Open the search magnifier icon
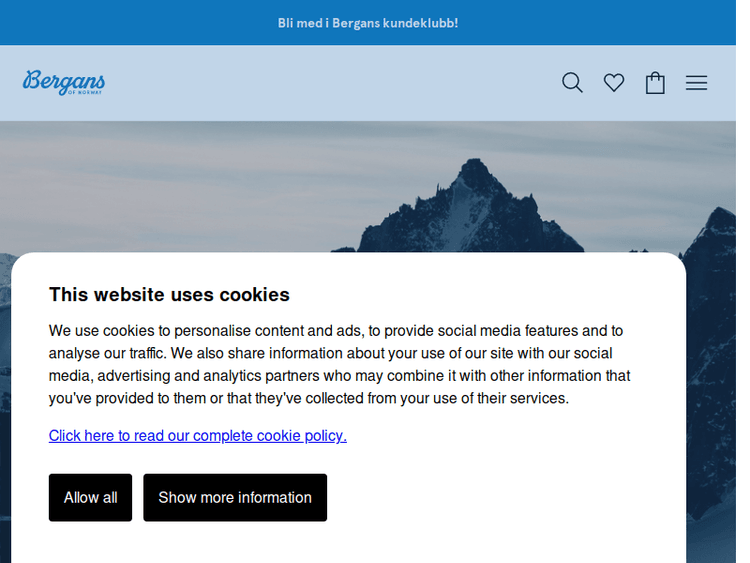Viewport: 750px width, 563px height. [x=572, y=83]
